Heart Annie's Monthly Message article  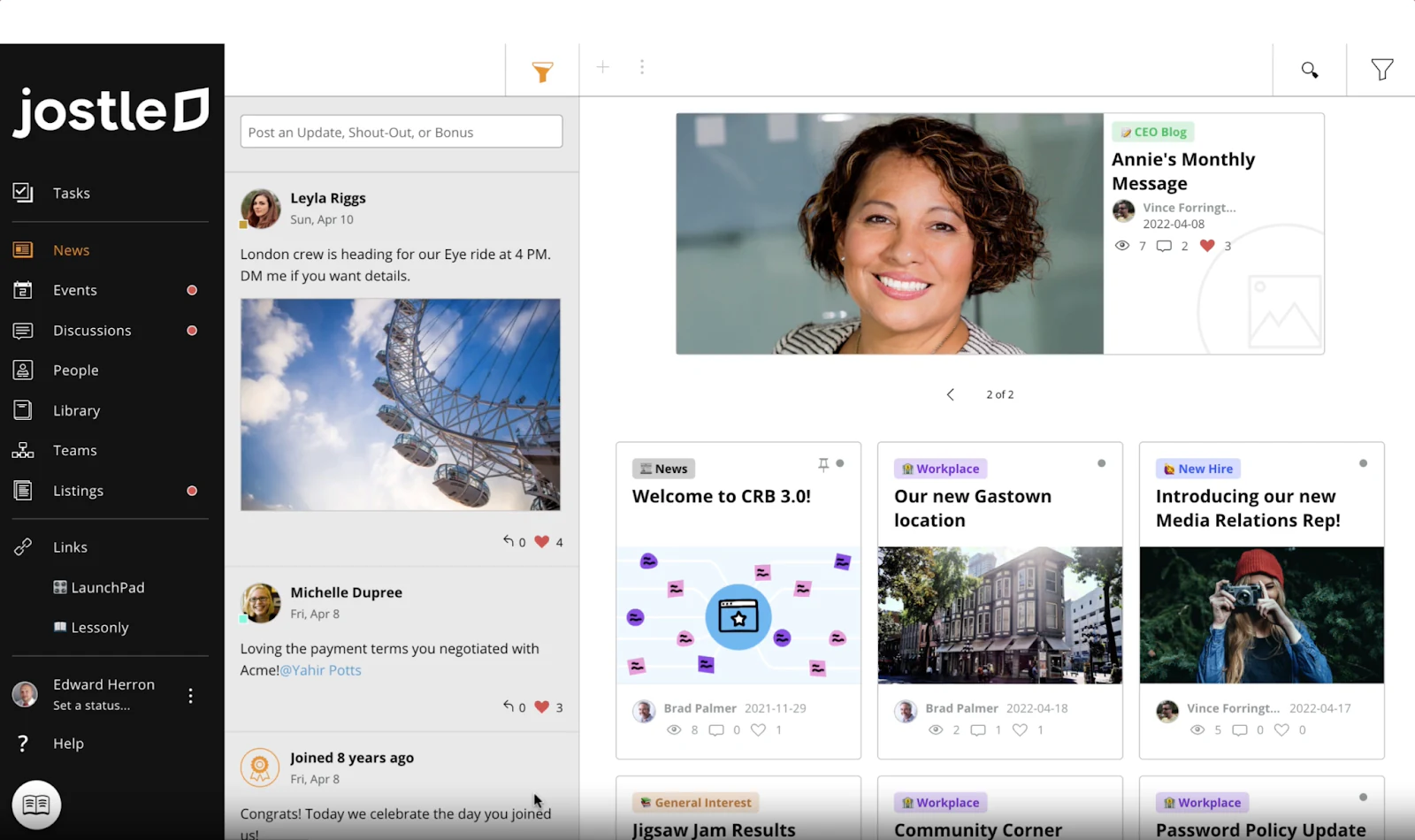tap(1207, 246)
